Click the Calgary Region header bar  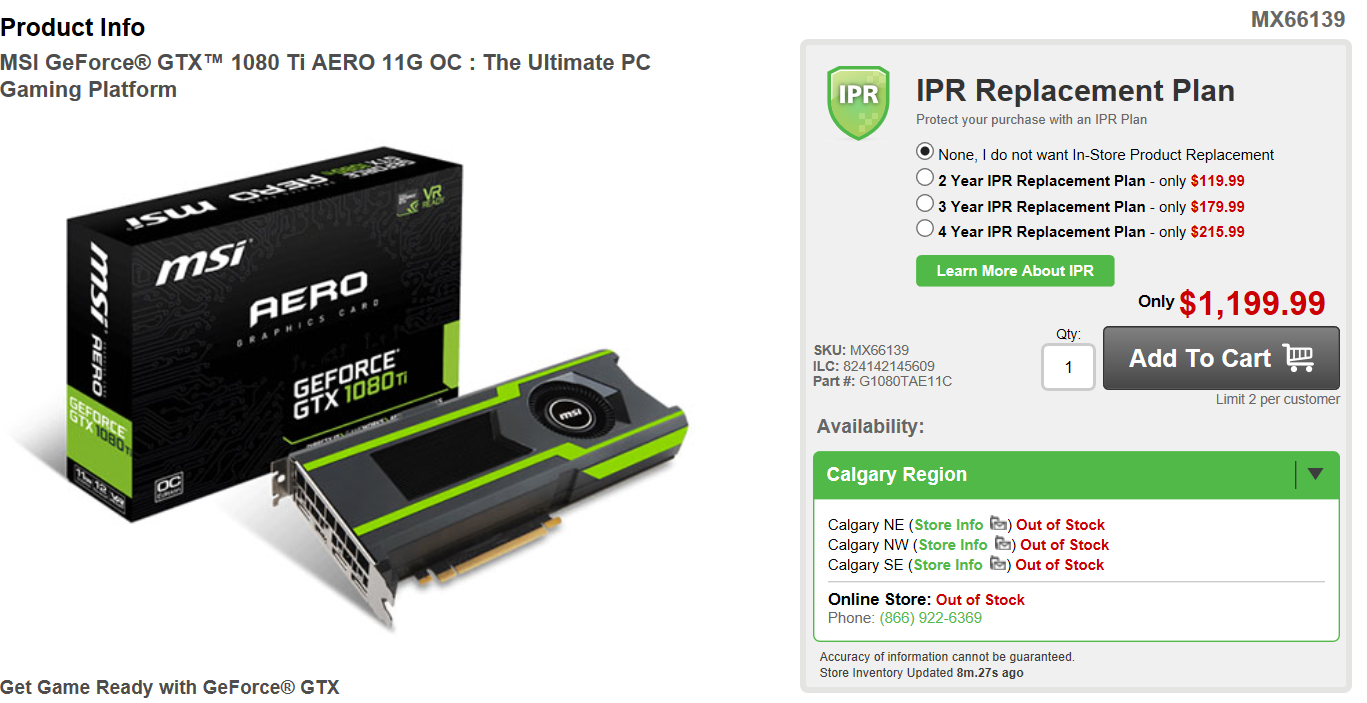[1076, 475]
